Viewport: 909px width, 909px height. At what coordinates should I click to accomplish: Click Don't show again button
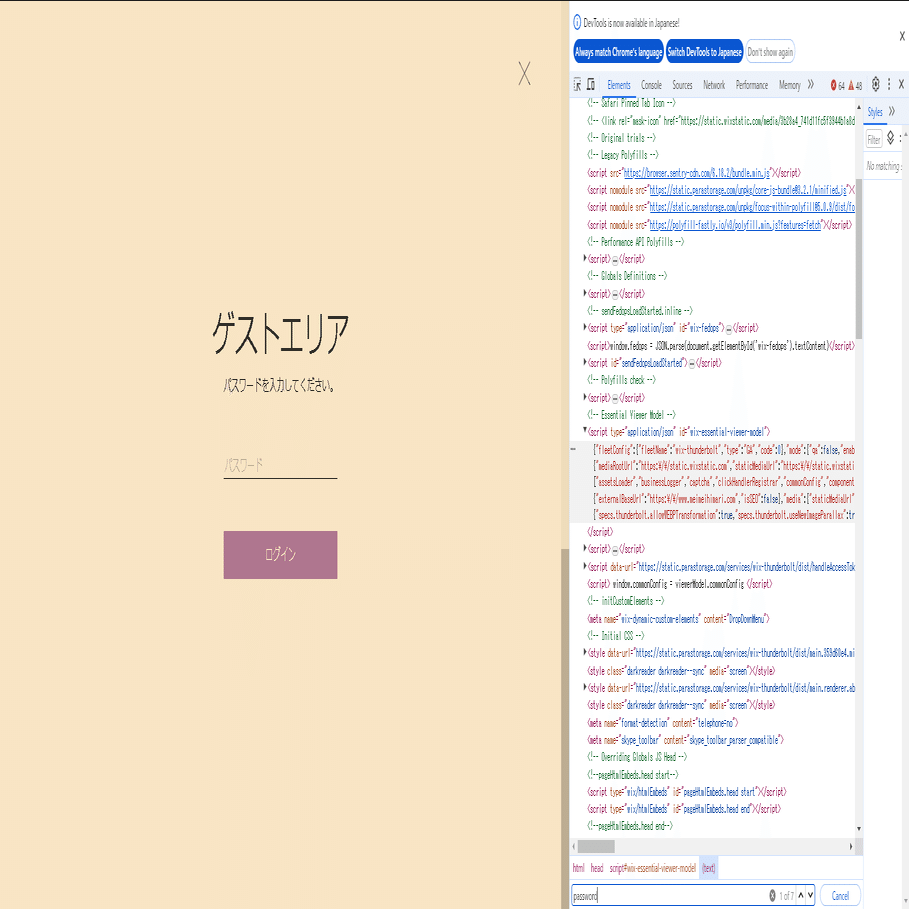[770, 52]
